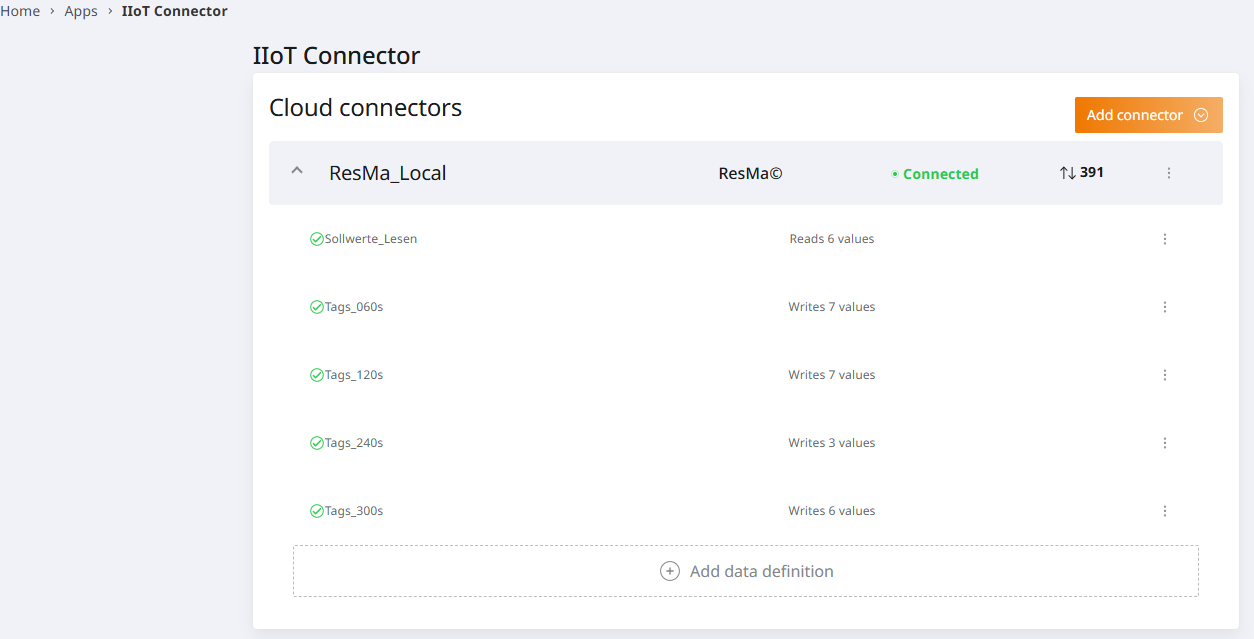This screenshot has width=1254, height=639.
Task: Click the data transfer arrows icon
Action: pos(1068,173)
